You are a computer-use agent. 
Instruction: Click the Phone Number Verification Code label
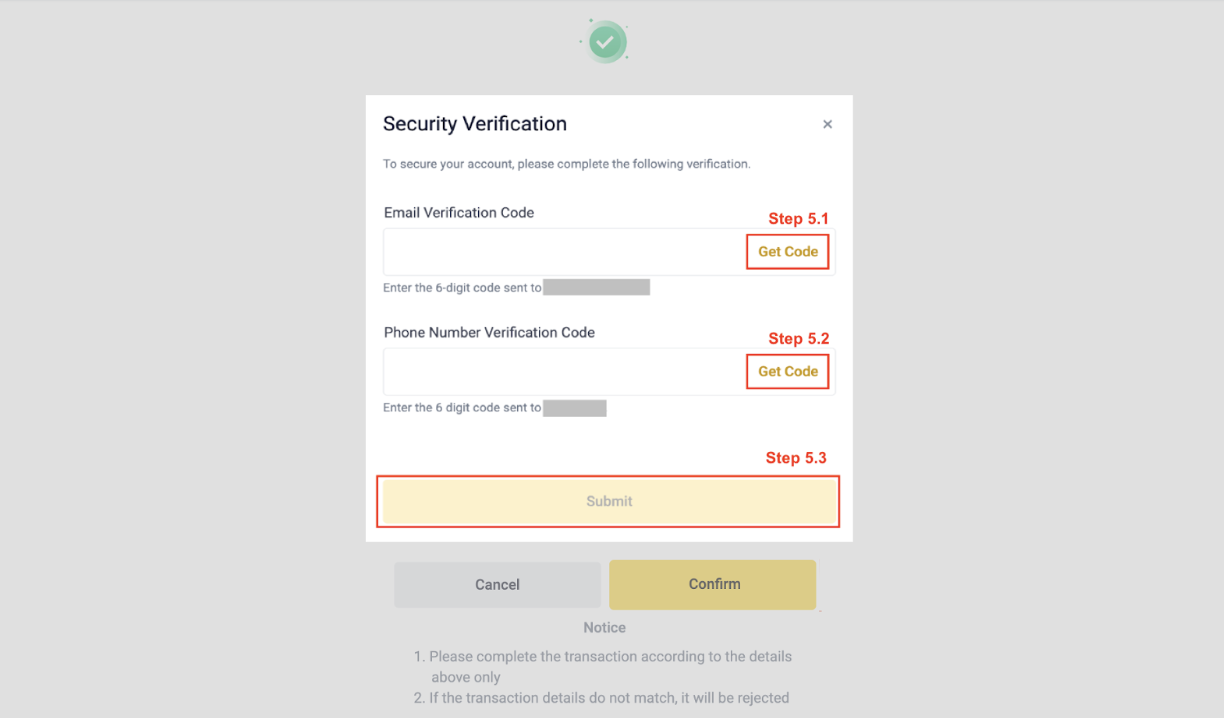489,333
